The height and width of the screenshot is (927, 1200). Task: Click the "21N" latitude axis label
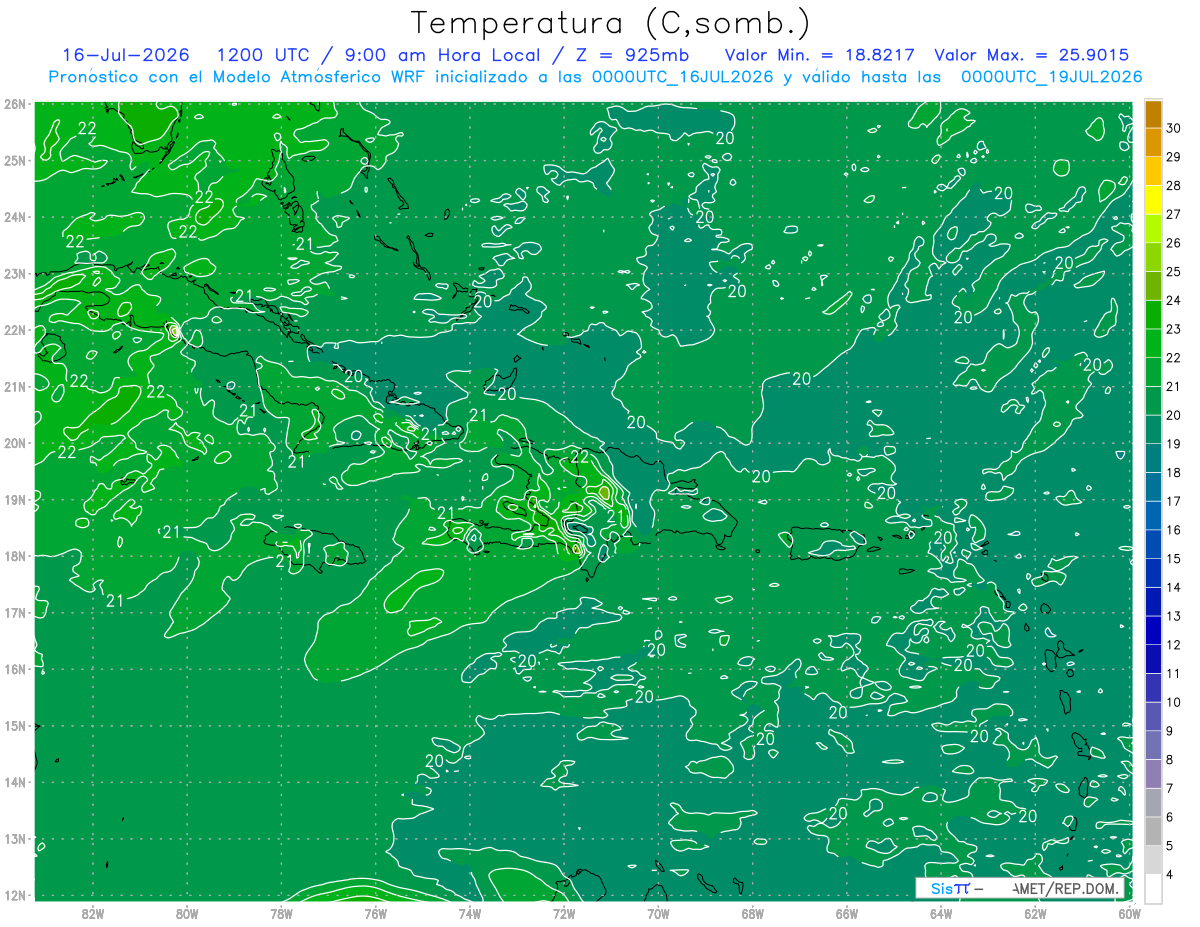(15, 386)
